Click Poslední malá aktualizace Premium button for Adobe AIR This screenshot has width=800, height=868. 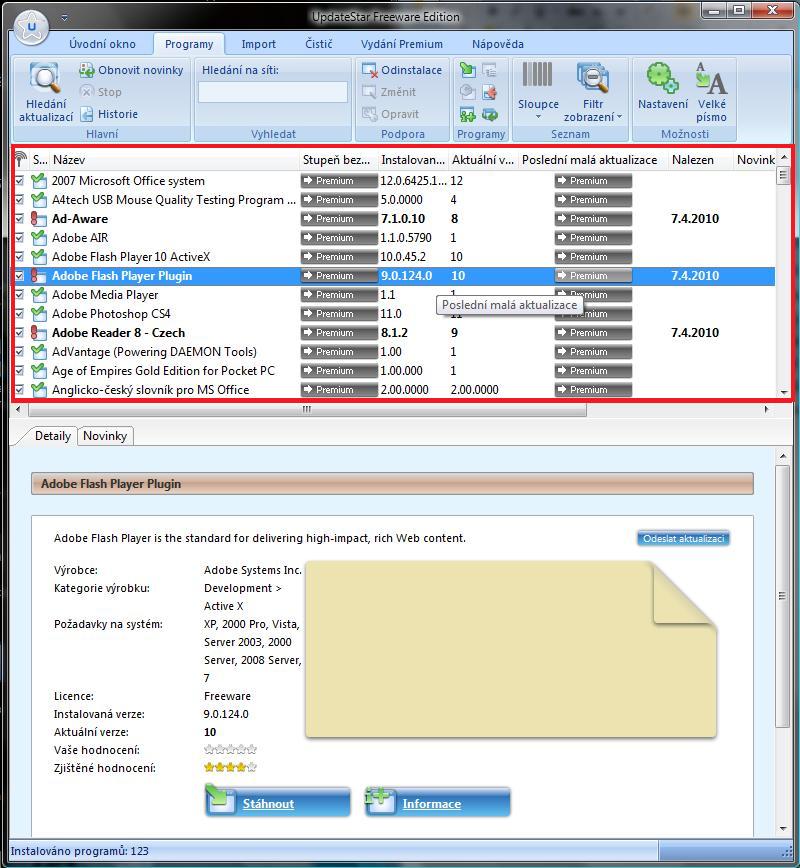click(x=593, y=237)
